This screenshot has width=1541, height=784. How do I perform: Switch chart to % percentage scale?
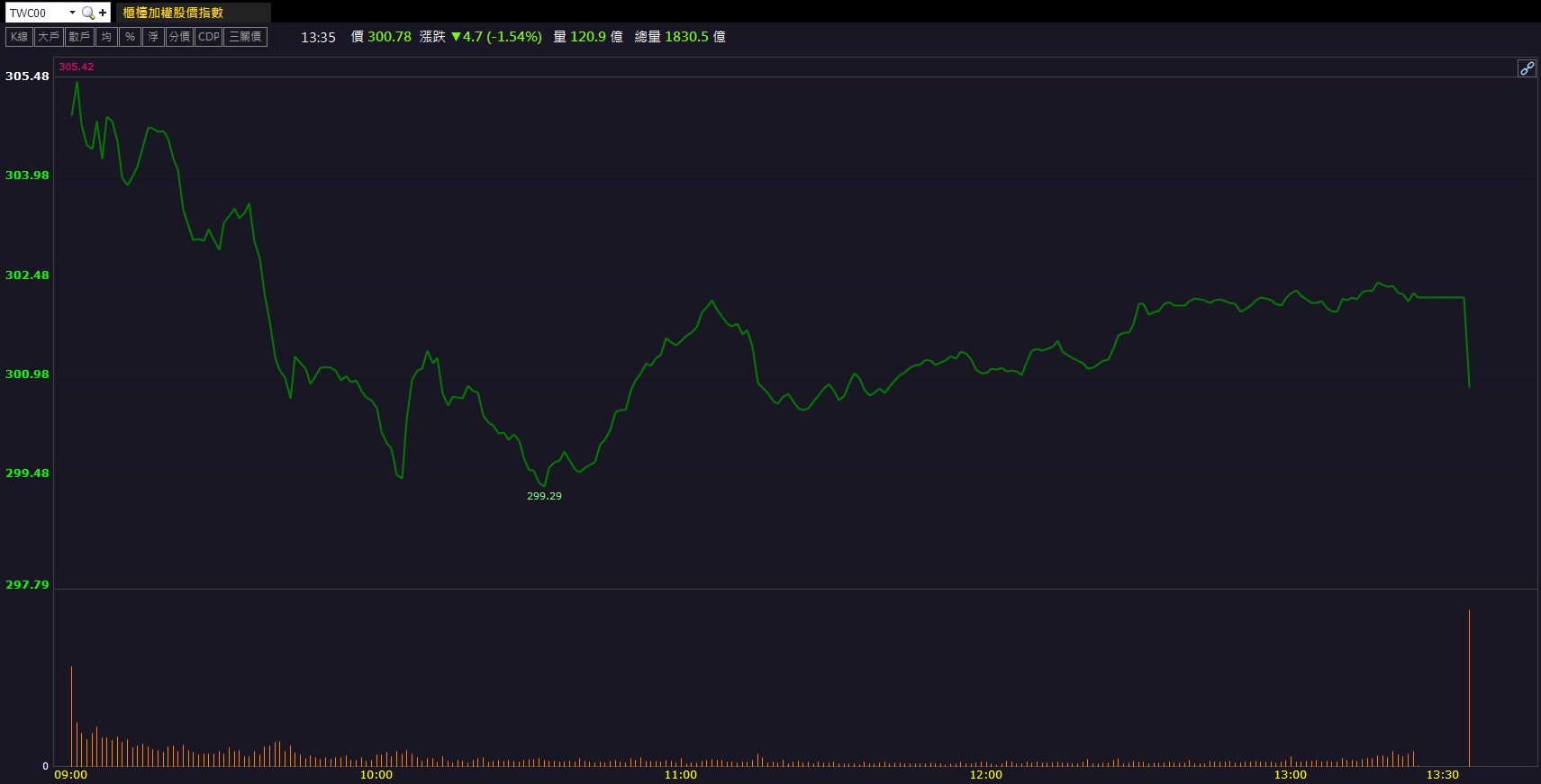click(x=130, y=37)
